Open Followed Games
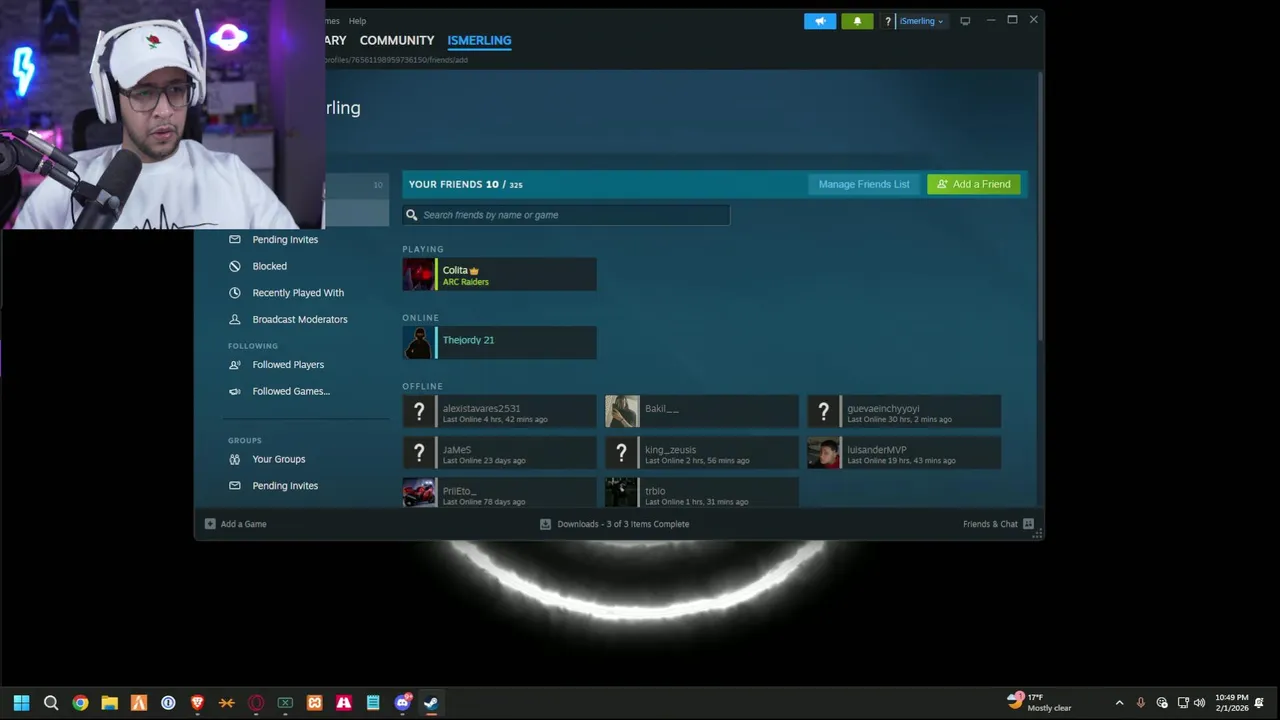This screenshot has height=720, width=1280. pyautogui.click(x=291, y=391)
